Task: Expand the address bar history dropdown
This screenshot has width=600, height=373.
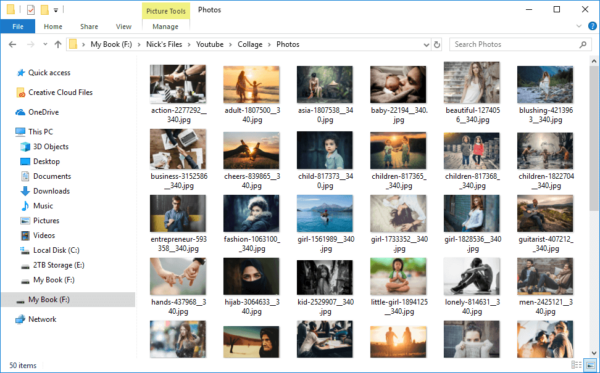Action: (426, 45)
